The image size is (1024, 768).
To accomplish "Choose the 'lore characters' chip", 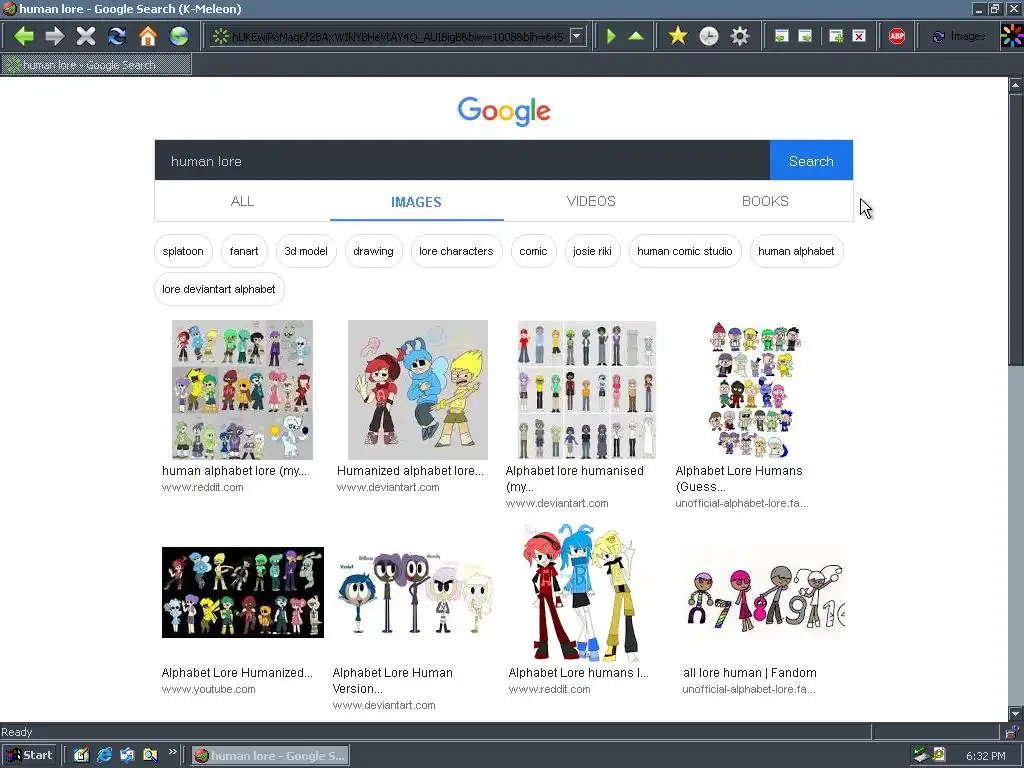I will (456, 251).
